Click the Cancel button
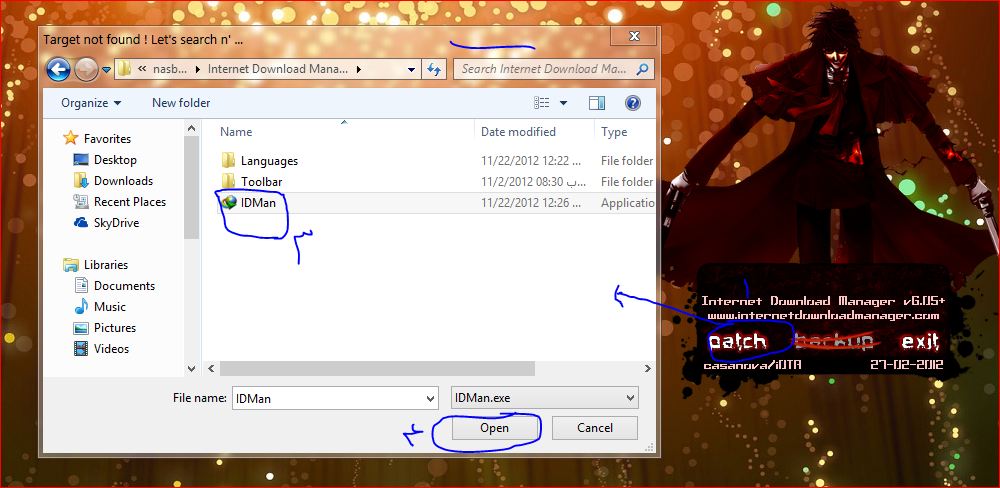The width and height of the screenshot is (1000, 488). 594,428
